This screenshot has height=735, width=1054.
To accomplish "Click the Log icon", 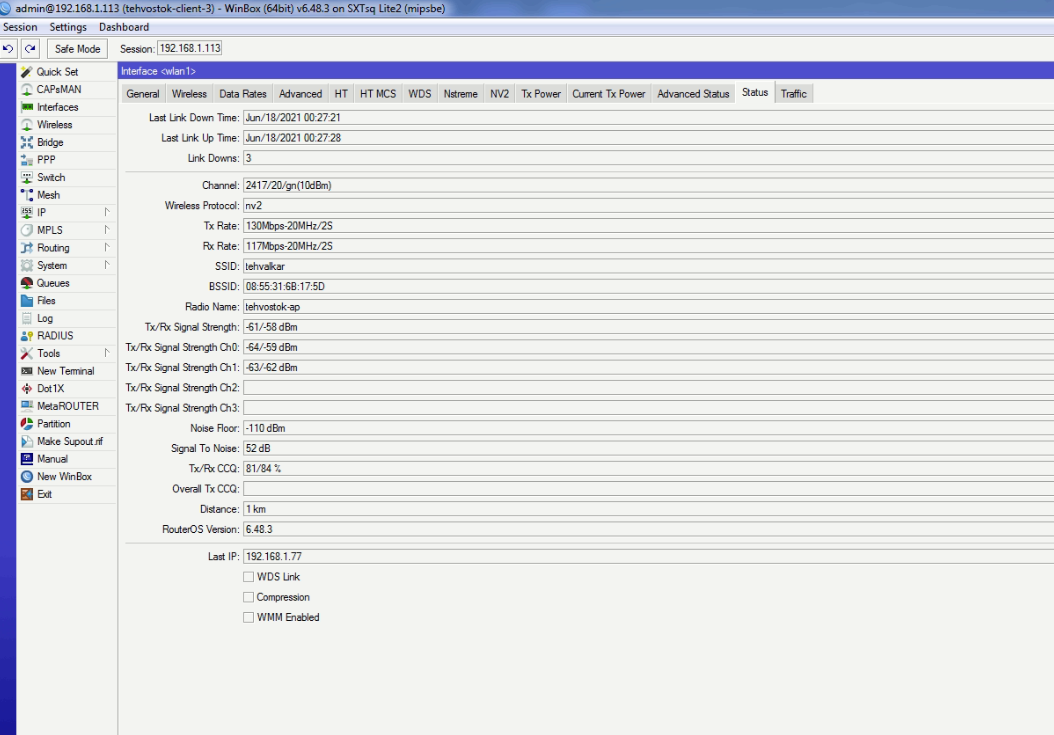I will (26, 318).
